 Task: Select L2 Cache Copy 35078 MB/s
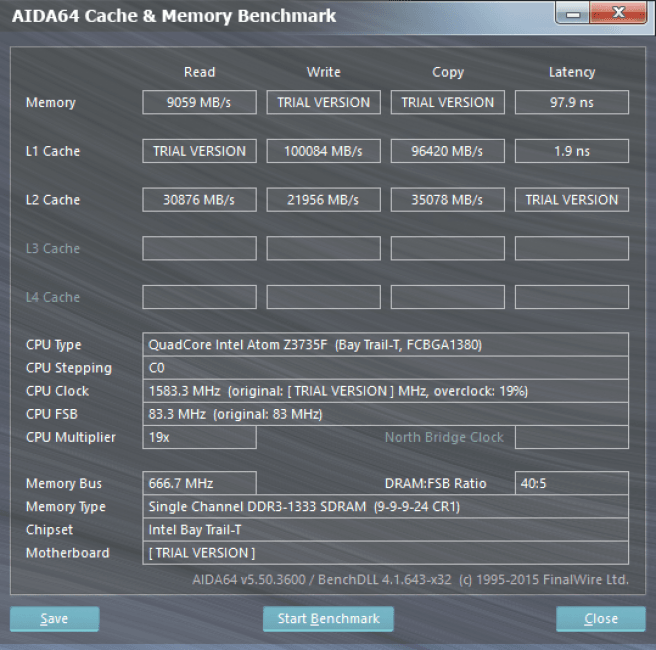point(448,200)
